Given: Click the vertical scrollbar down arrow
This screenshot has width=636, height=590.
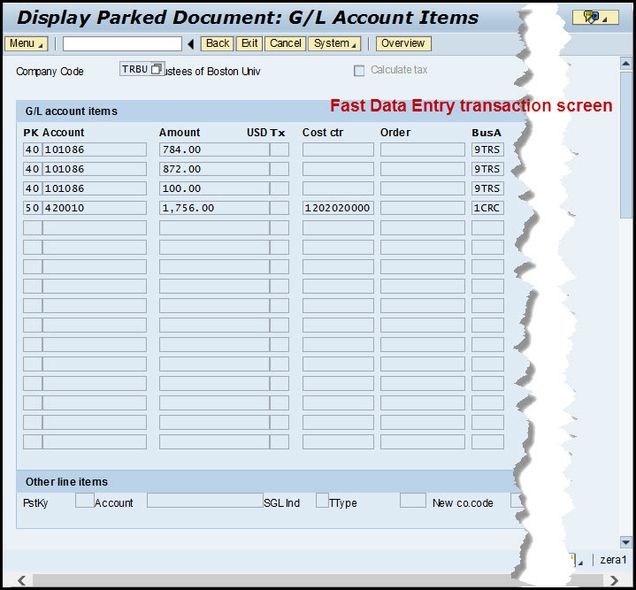Looking at the screenshot, I should [x=626, y=542].
